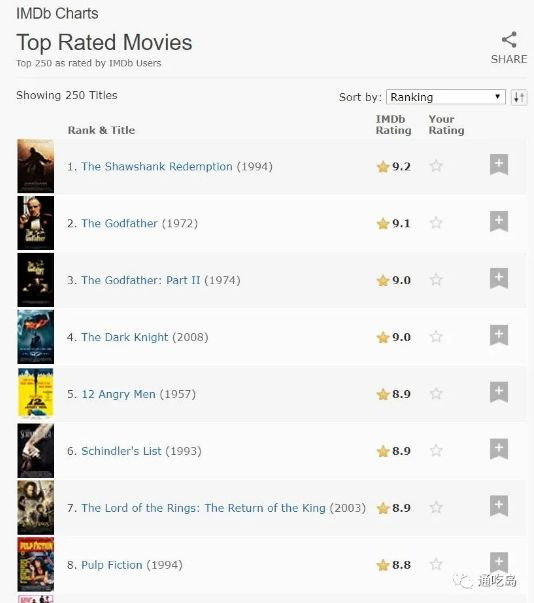Viewport: 534px width, 603px height.
Task: Toggle ascending/descending sort order button
Action: point(519,97)
